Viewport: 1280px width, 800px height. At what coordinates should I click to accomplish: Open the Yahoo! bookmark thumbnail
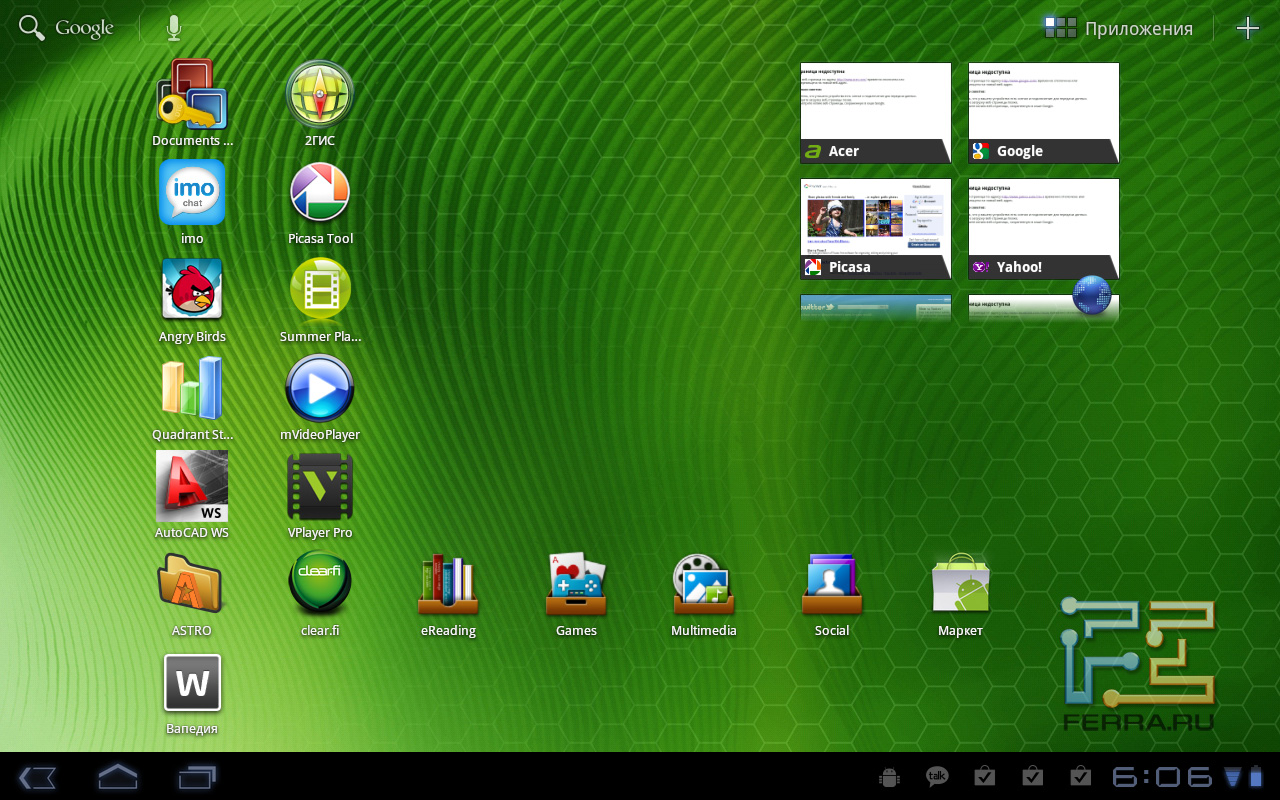tap(1044, 228)
